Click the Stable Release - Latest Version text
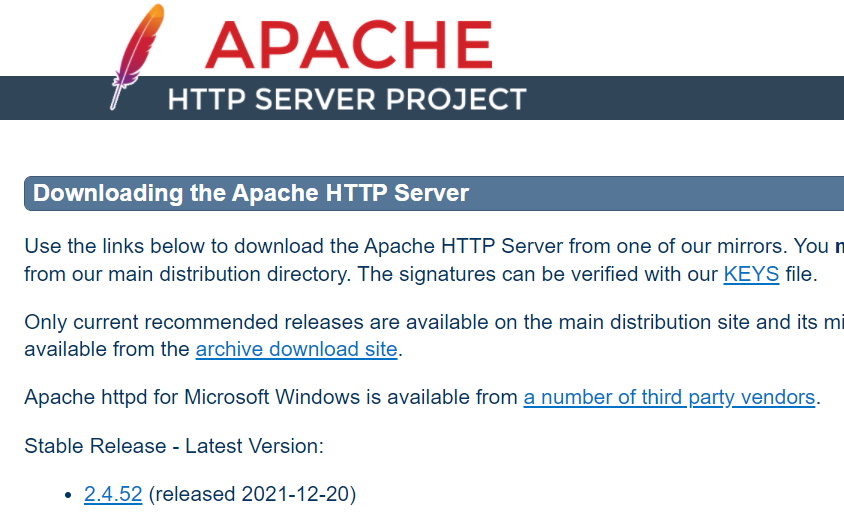 tap(174, 446)
